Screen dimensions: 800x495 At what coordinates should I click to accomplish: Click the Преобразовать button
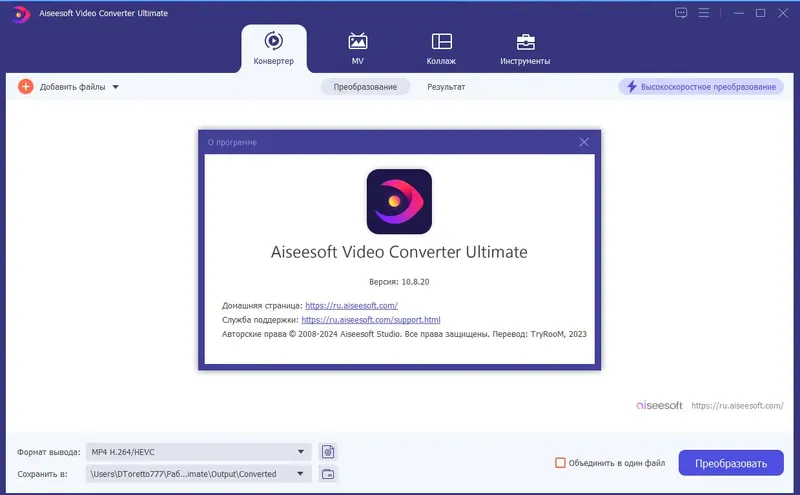[731, 463]
